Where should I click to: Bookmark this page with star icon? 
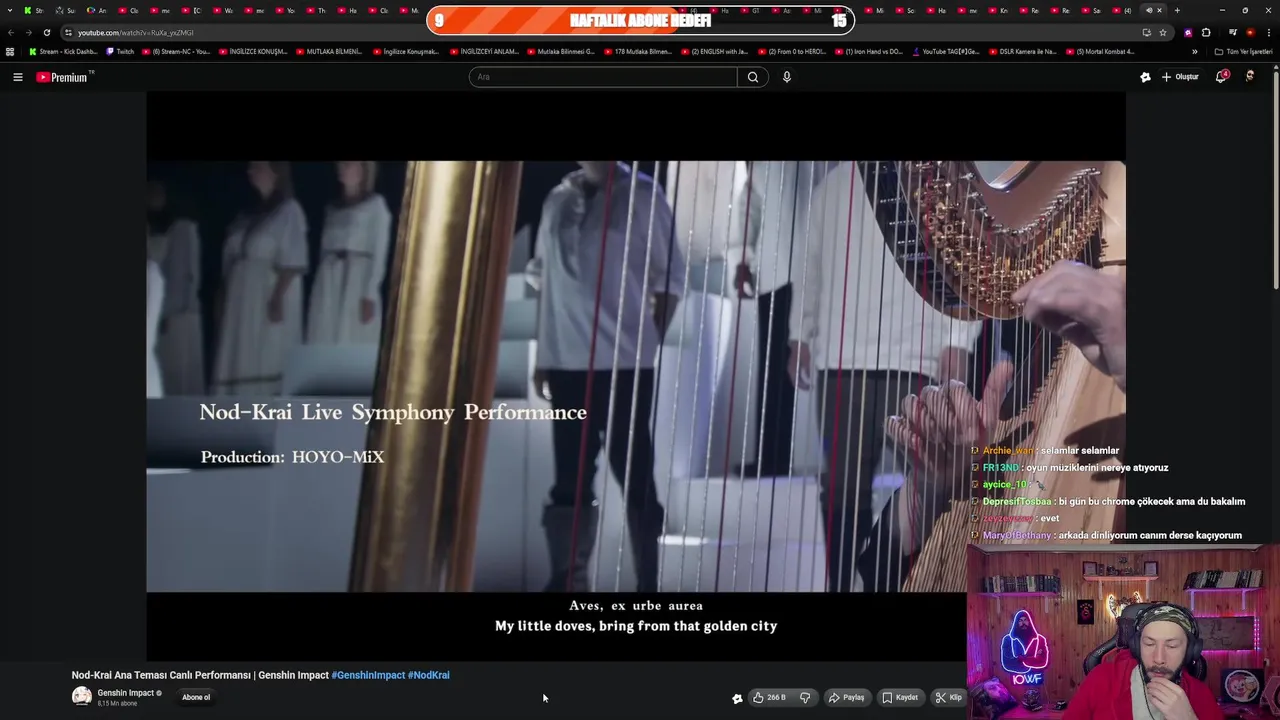(x=1162, y=32)
